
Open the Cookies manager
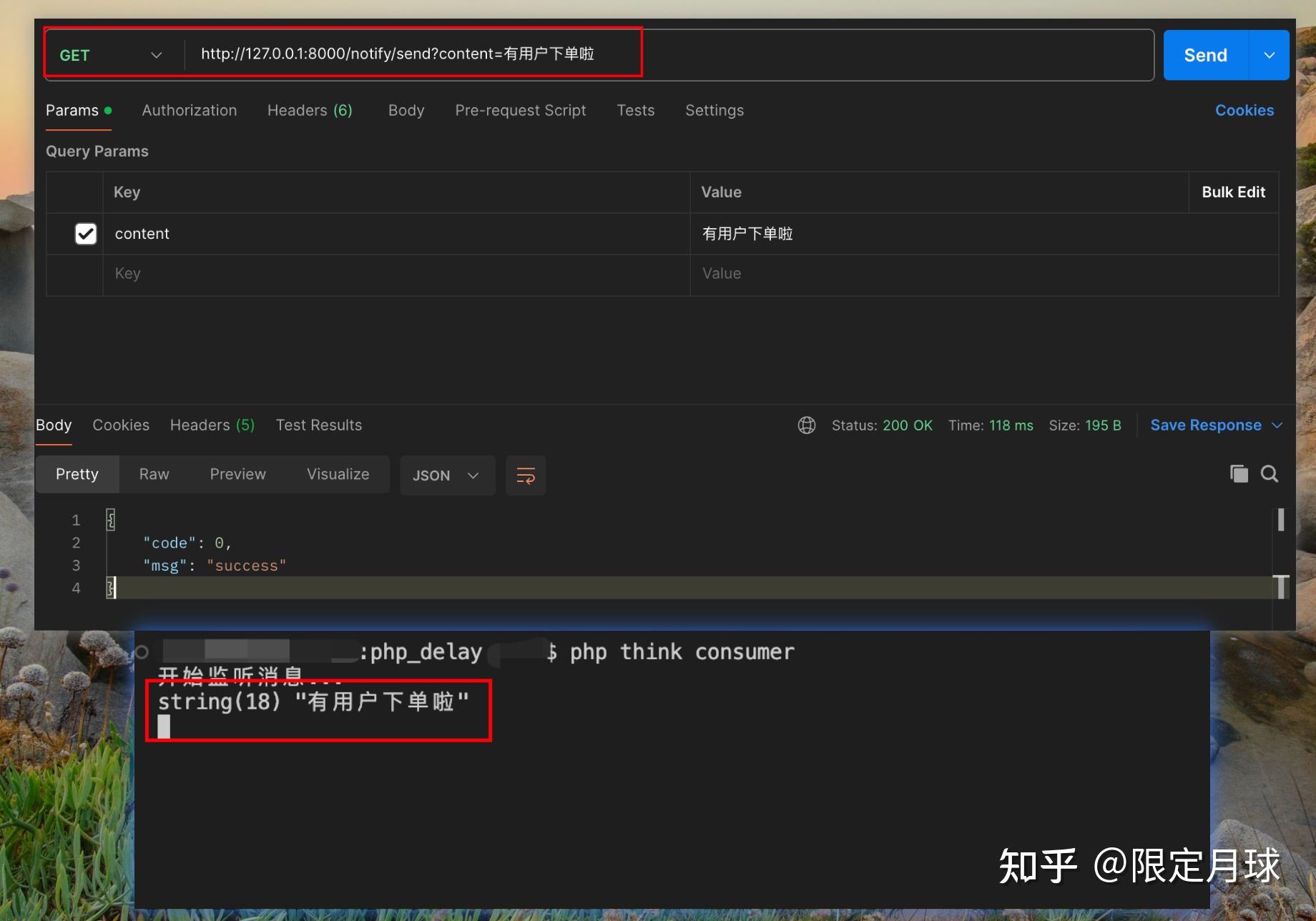tap(1244, 110)
